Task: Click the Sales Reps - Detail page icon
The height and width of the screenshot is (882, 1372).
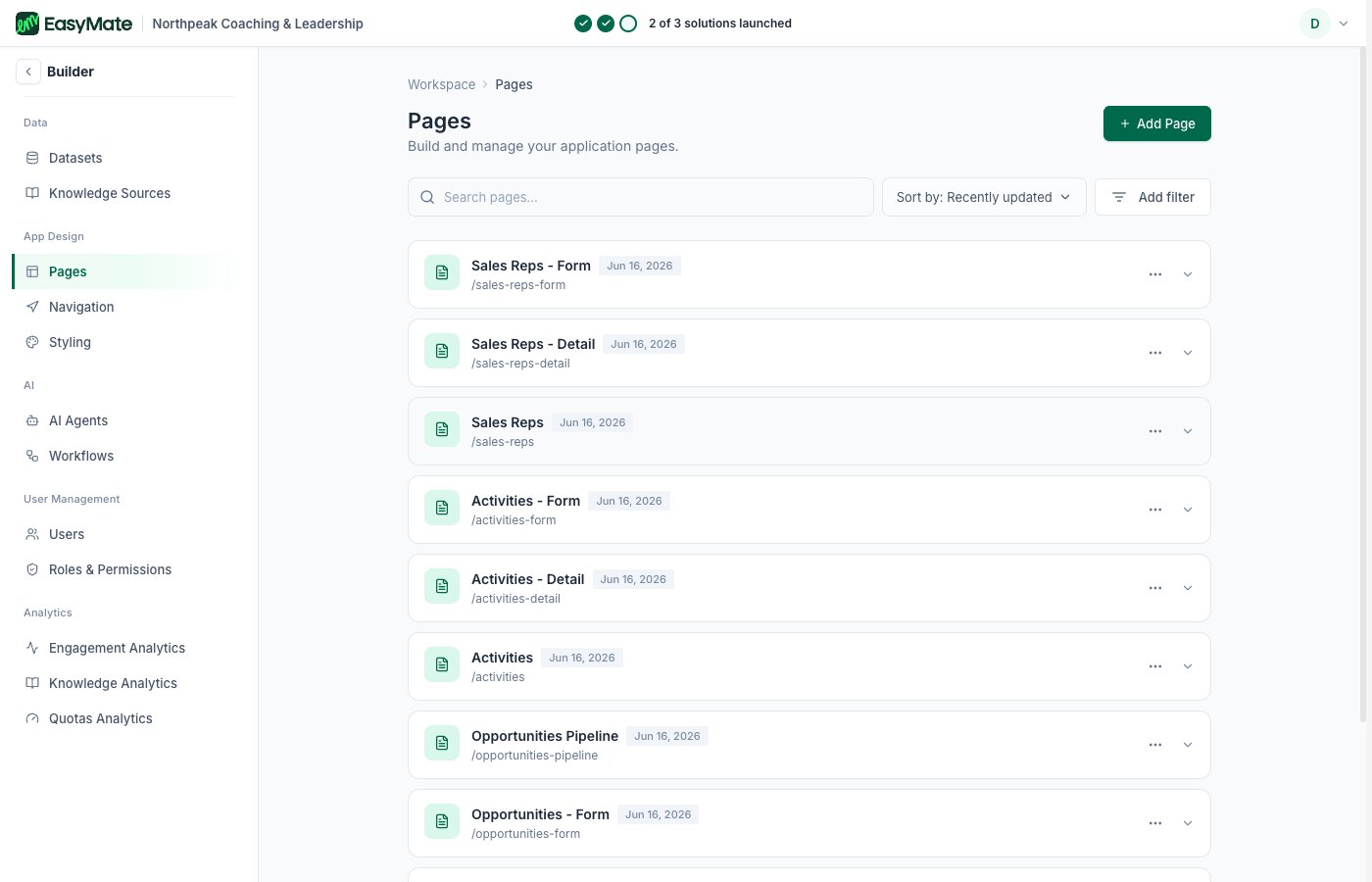Action: coord(442,351)
